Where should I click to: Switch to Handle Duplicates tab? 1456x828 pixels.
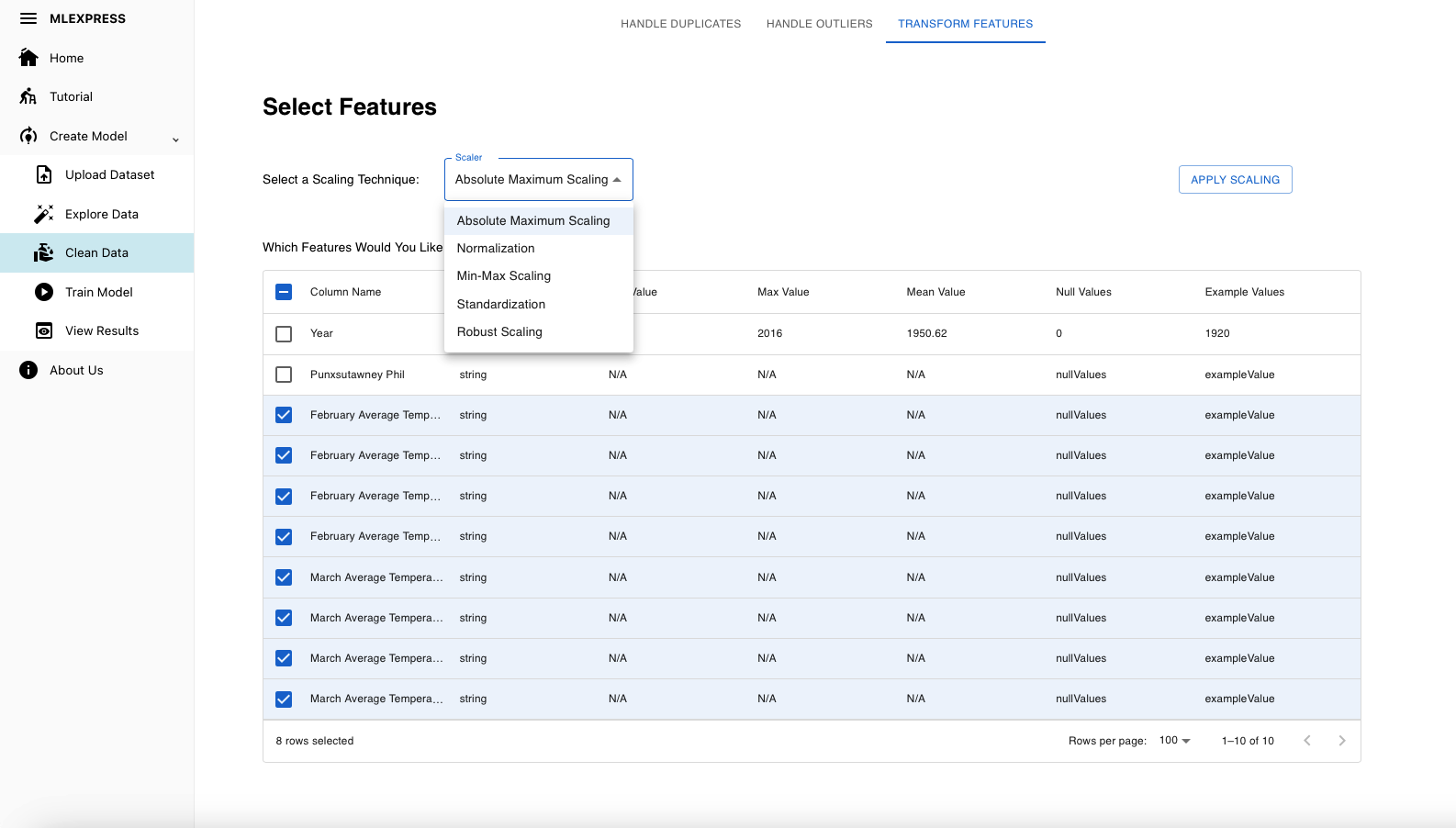click(x=681, y=24)
